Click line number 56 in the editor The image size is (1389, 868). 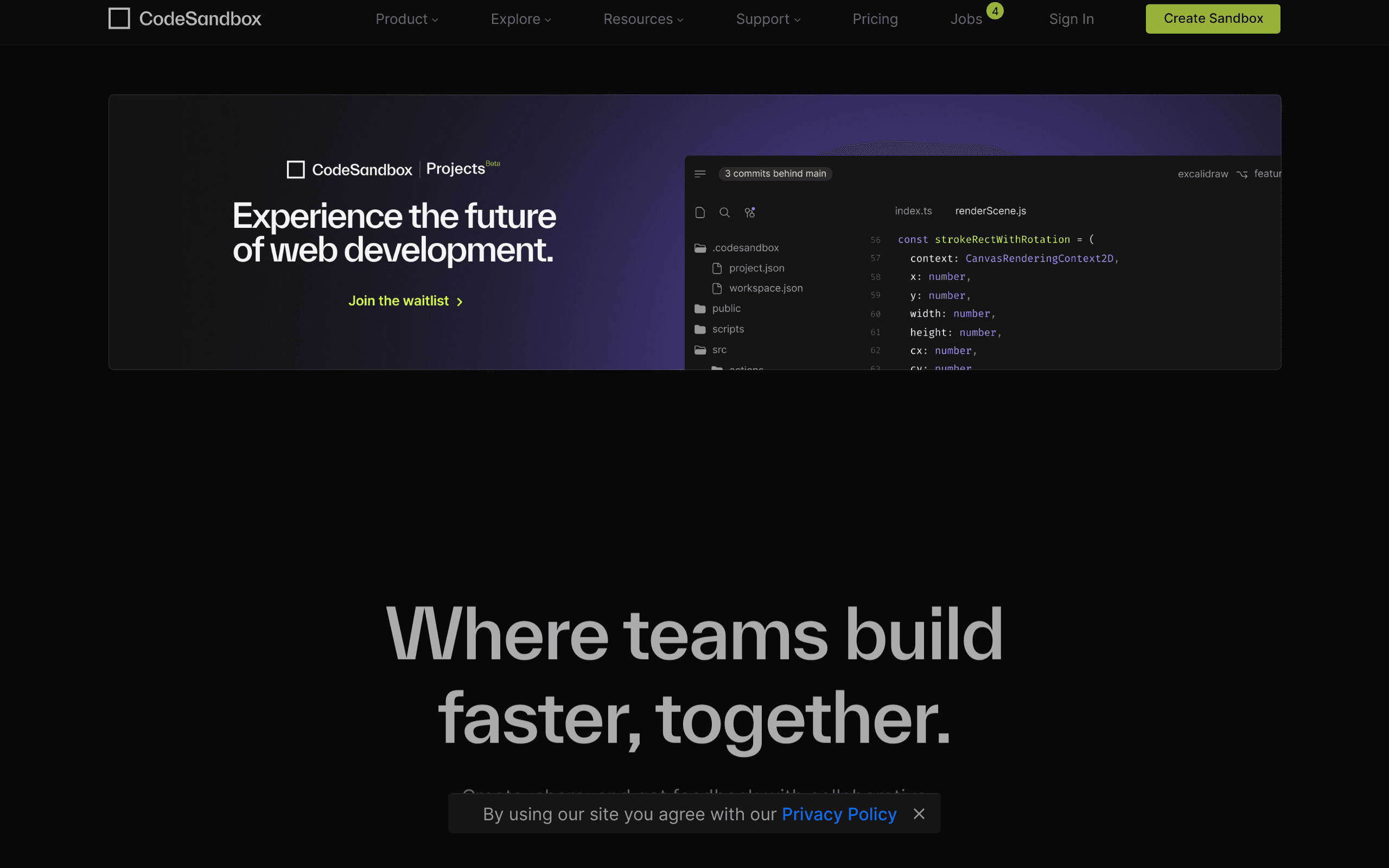875,240
